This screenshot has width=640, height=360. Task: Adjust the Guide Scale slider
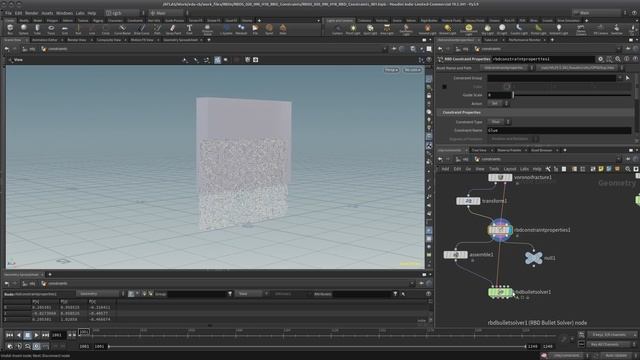tap(572, 95)
